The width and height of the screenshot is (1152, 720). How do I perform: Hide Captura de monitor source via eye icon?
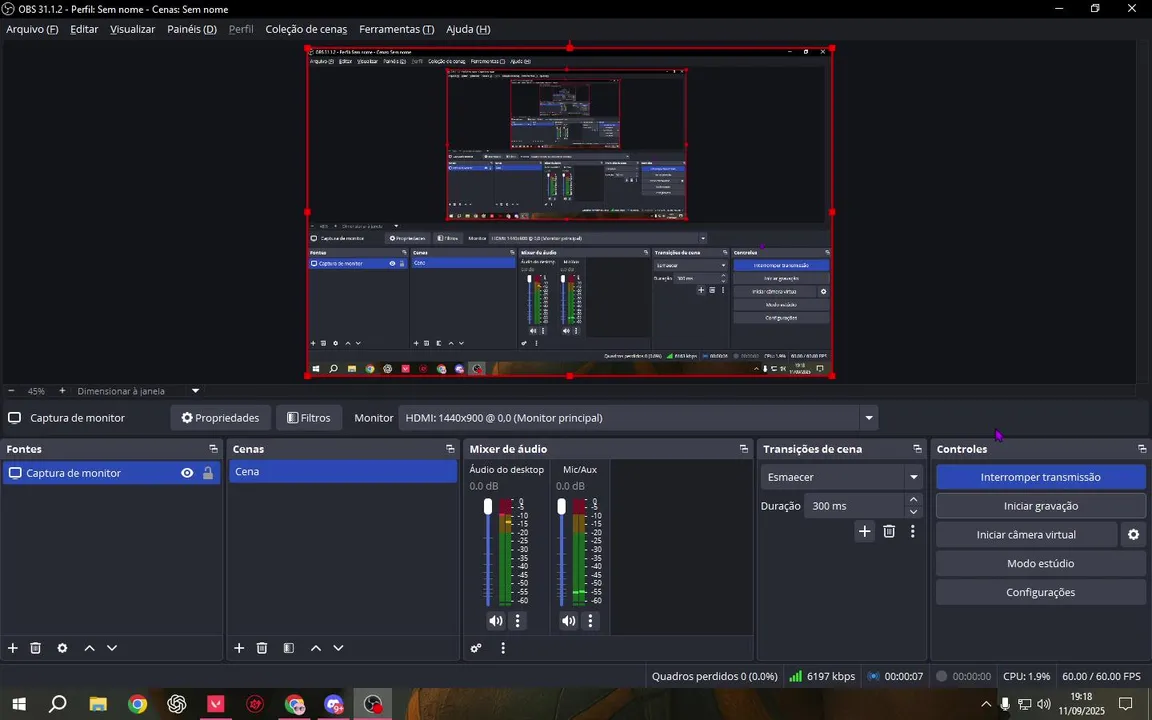[187, 473]
